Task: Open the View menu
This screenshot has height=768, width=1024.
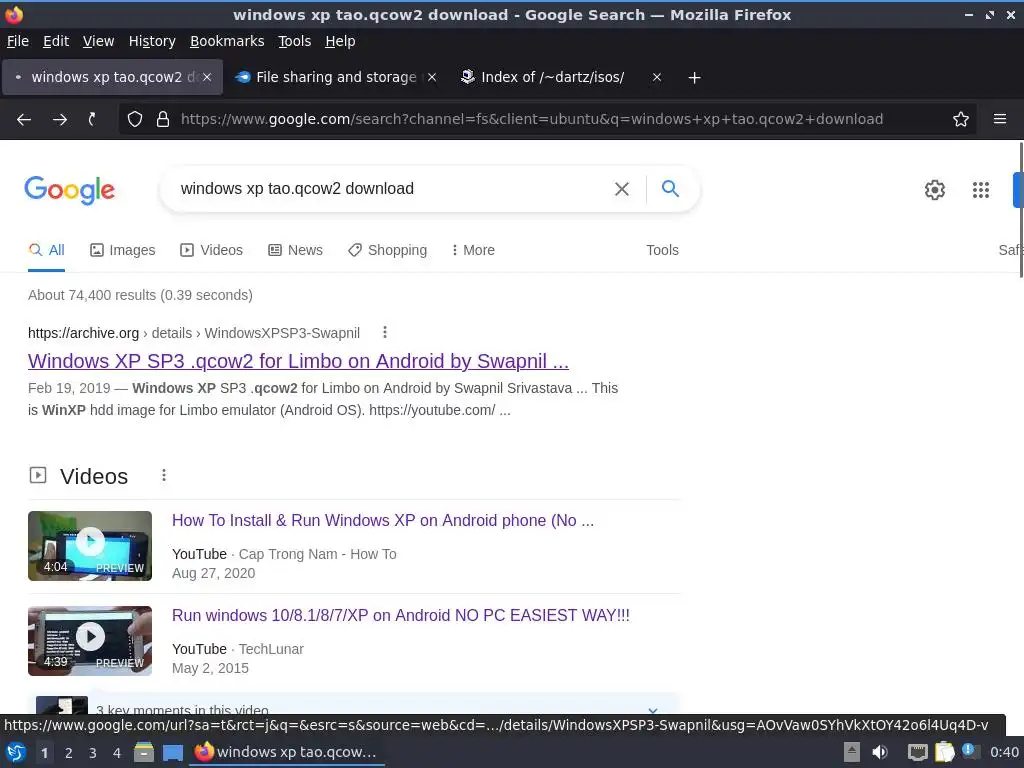Action: (x=98, y=41)
